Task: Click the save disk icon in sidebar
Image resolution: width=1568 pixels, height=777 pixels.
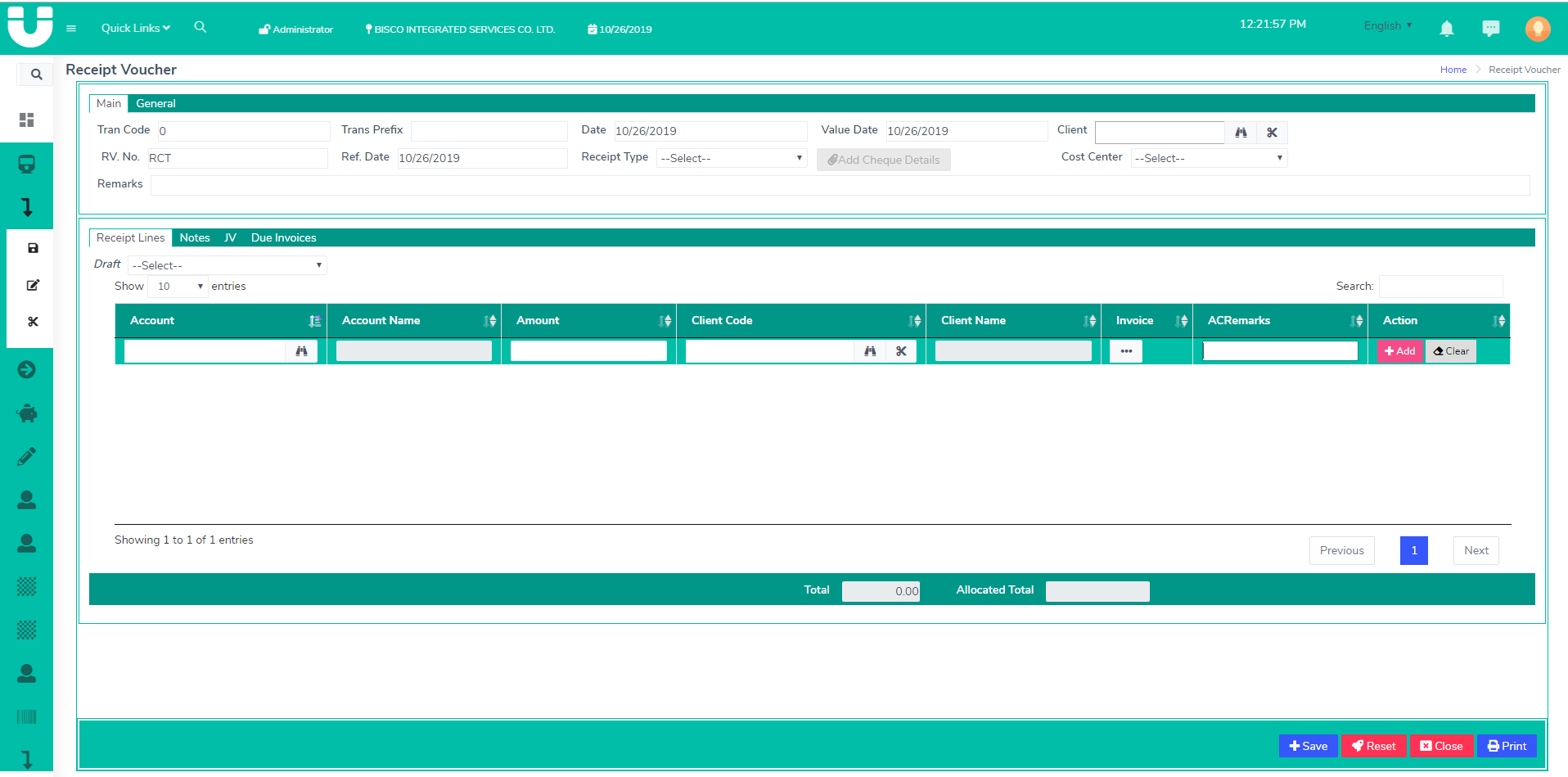Action: pos(33,248)
